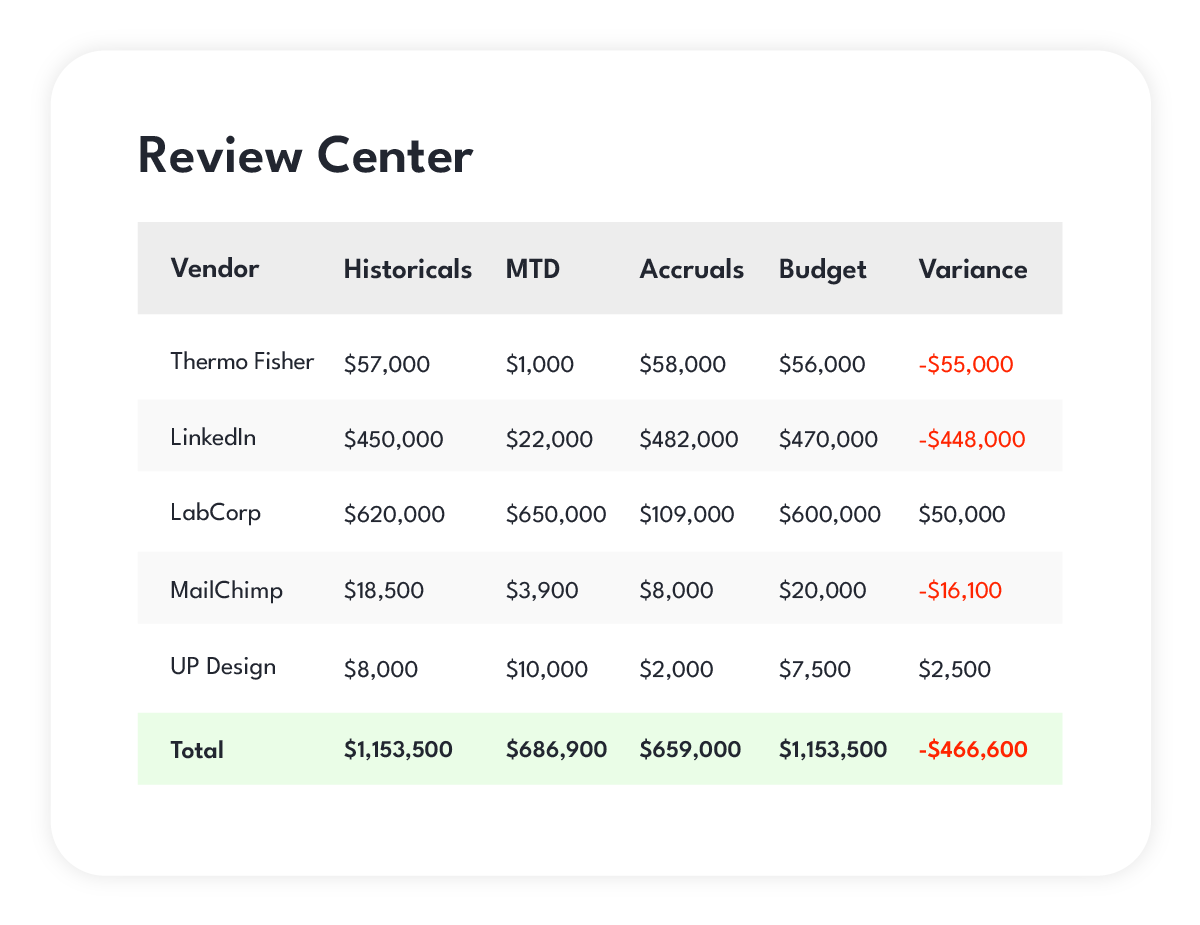
Task: Select the Budget column header
Action: tap(822, 269)
